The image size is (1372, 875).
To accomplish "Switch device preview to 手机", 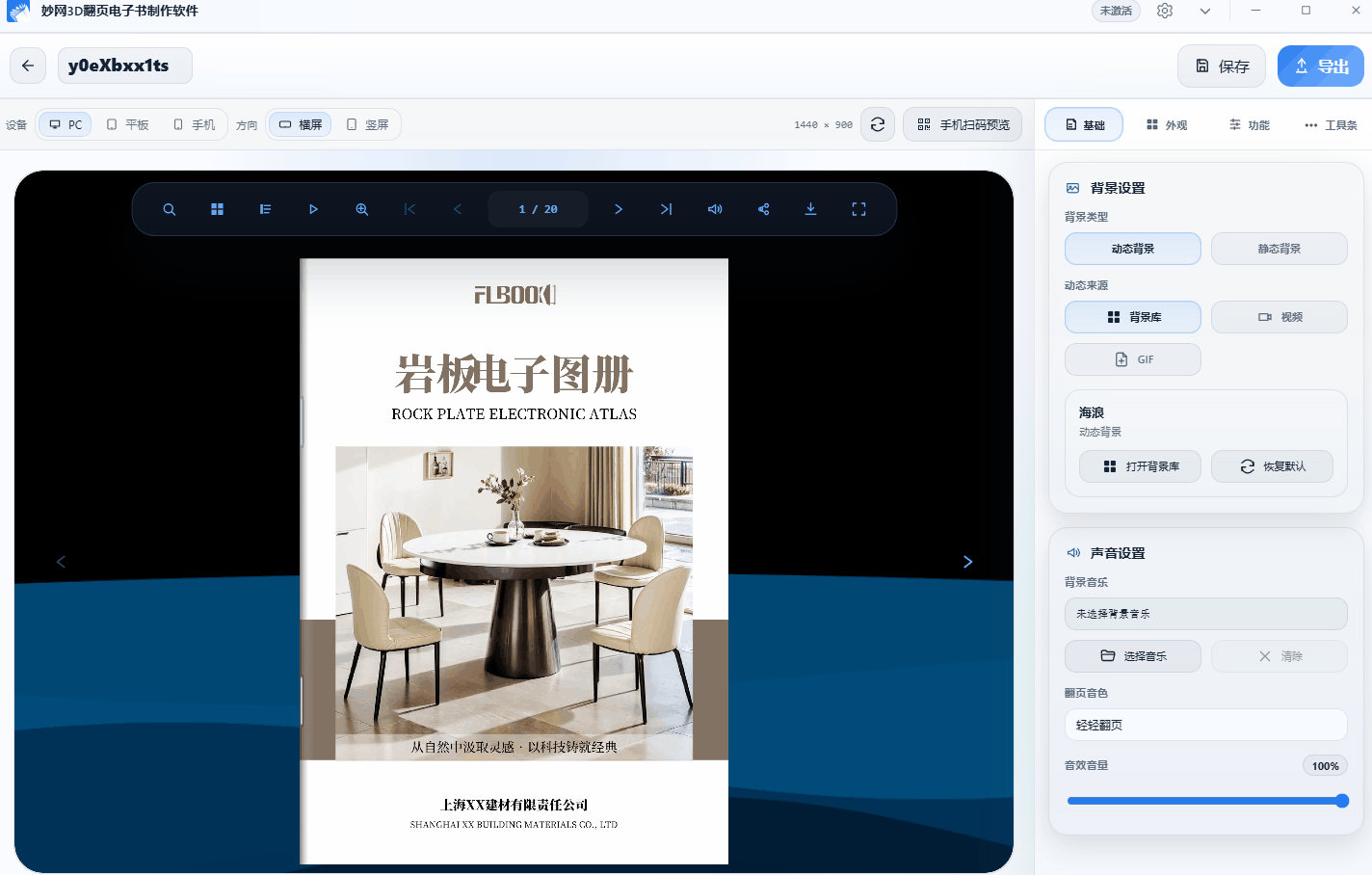I will coord(194,124).
